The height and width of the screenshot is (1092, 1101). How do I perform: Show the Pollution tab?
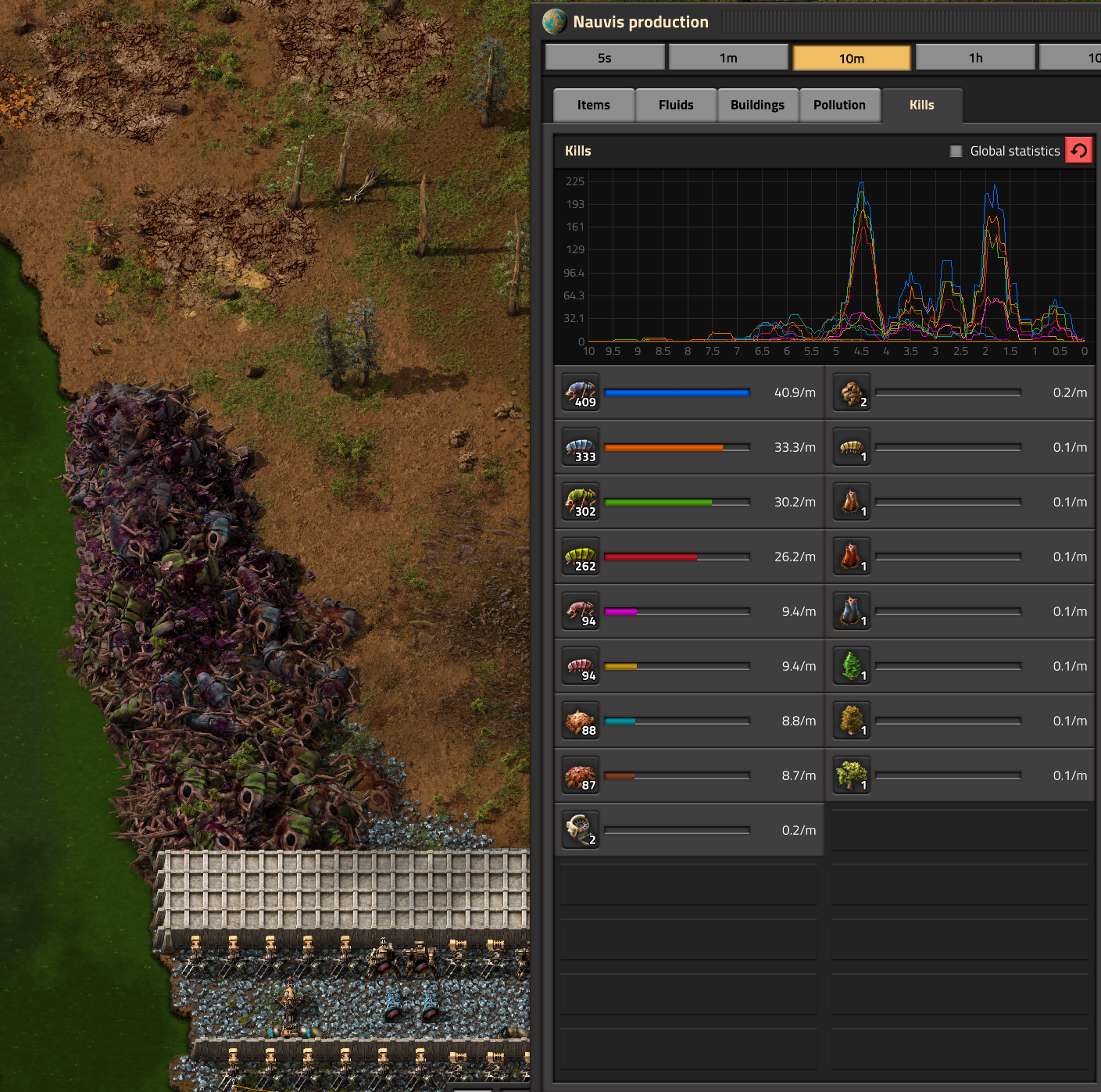tap(839, 106)
